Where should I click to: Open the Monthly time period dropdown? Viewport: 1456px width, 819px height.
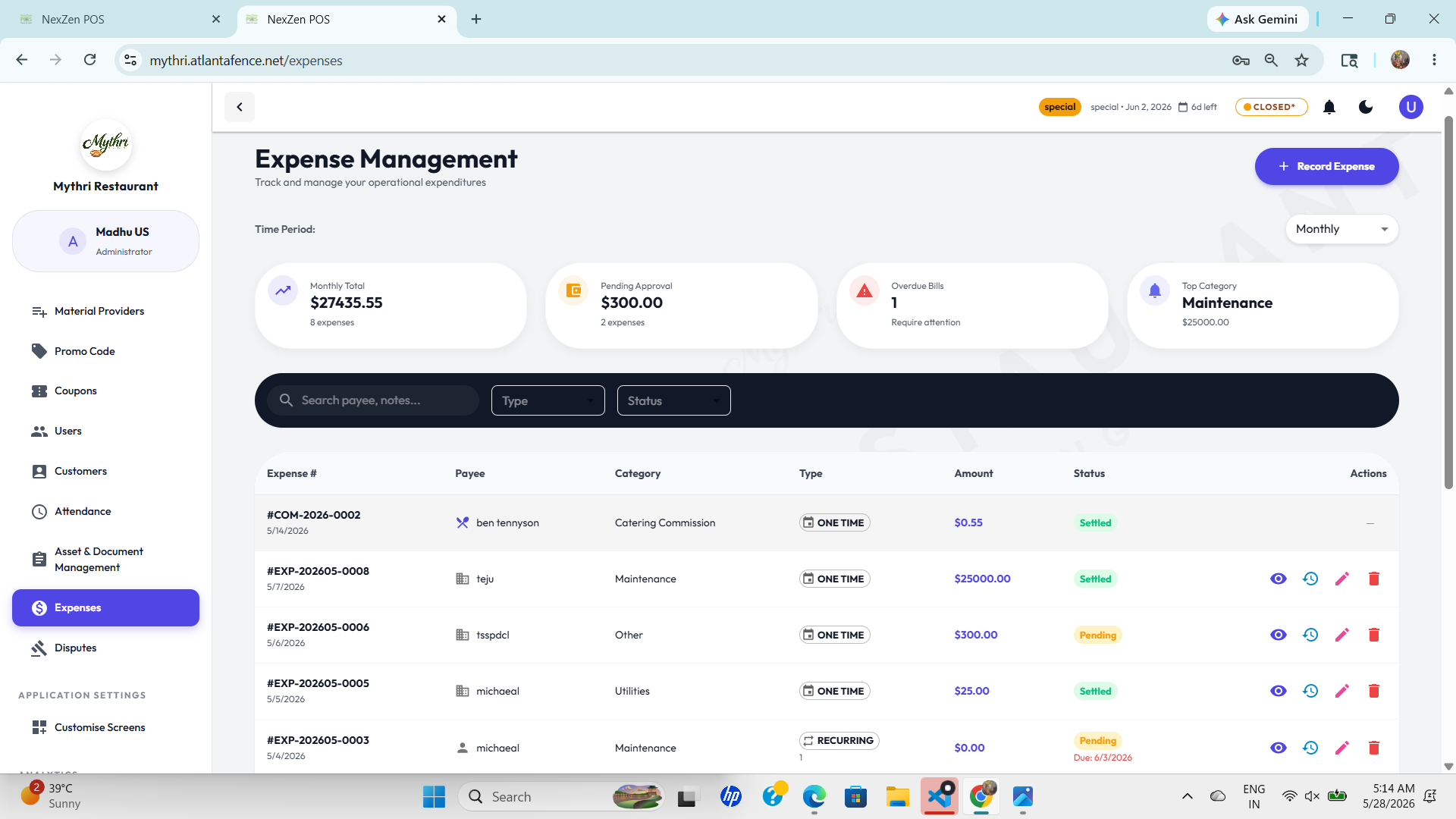(1342, 229)
